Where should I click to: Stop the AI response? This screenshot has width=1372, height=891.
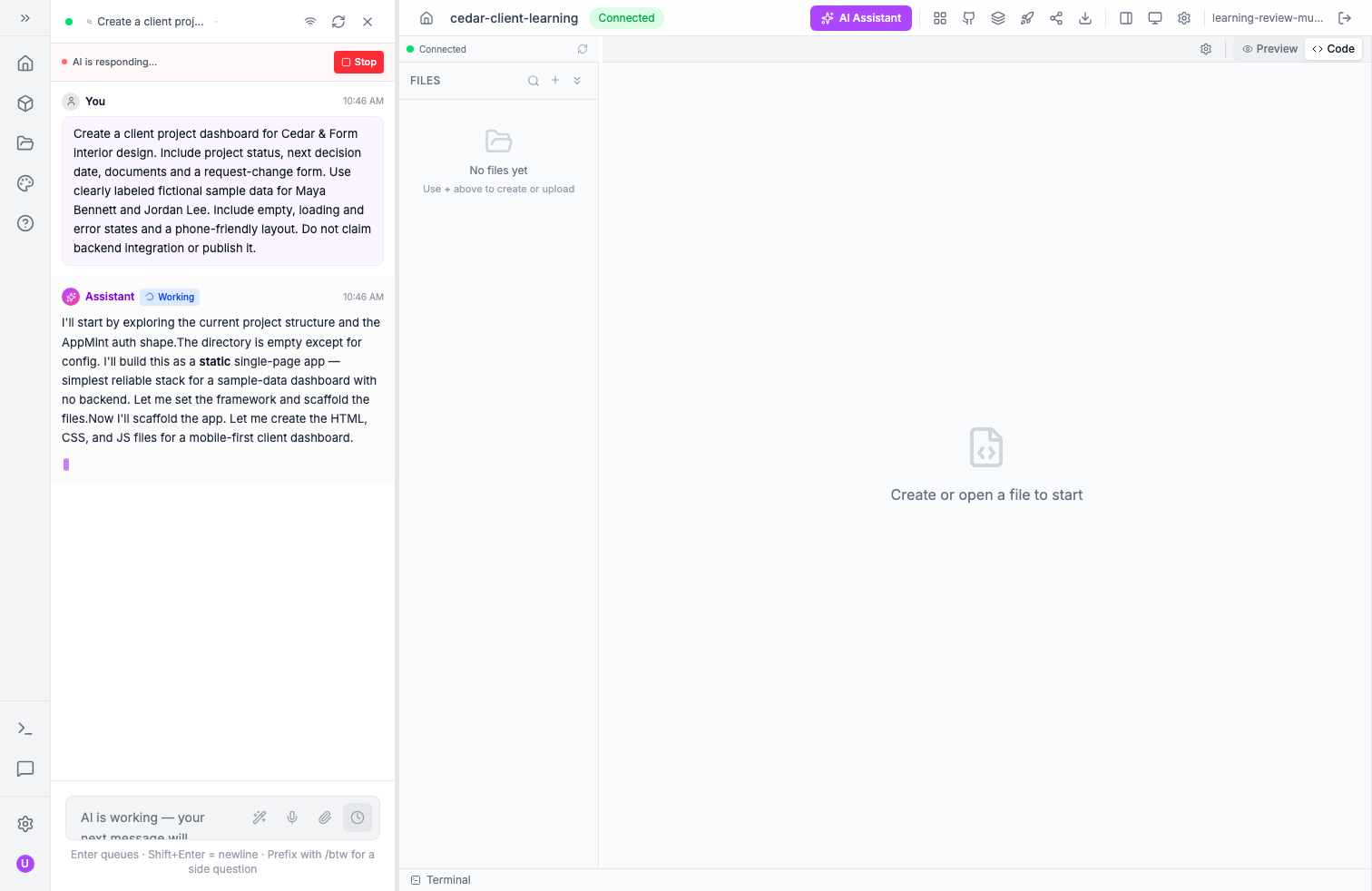358,62
